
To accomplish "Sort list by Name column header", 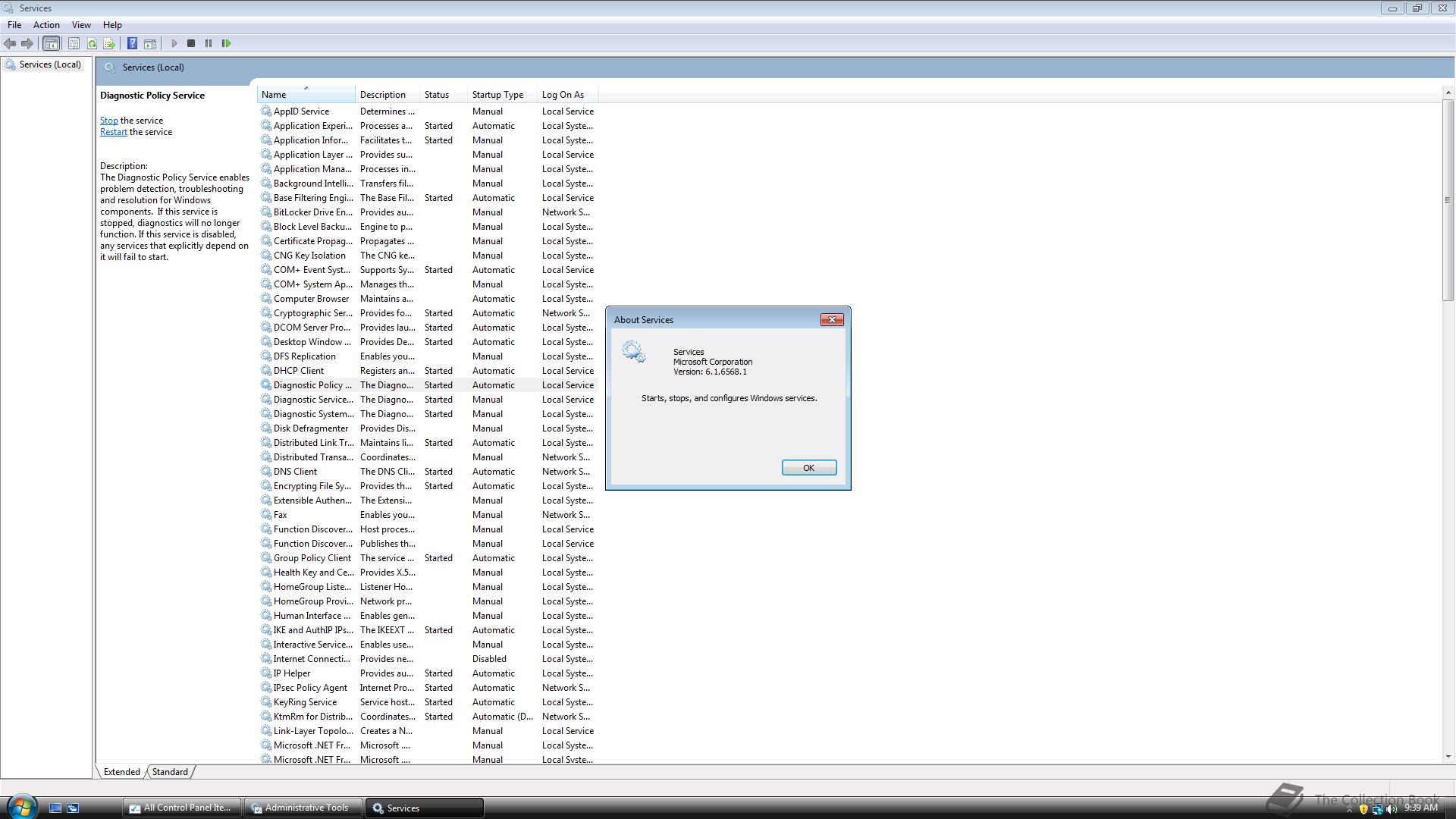I will [306, 95].
